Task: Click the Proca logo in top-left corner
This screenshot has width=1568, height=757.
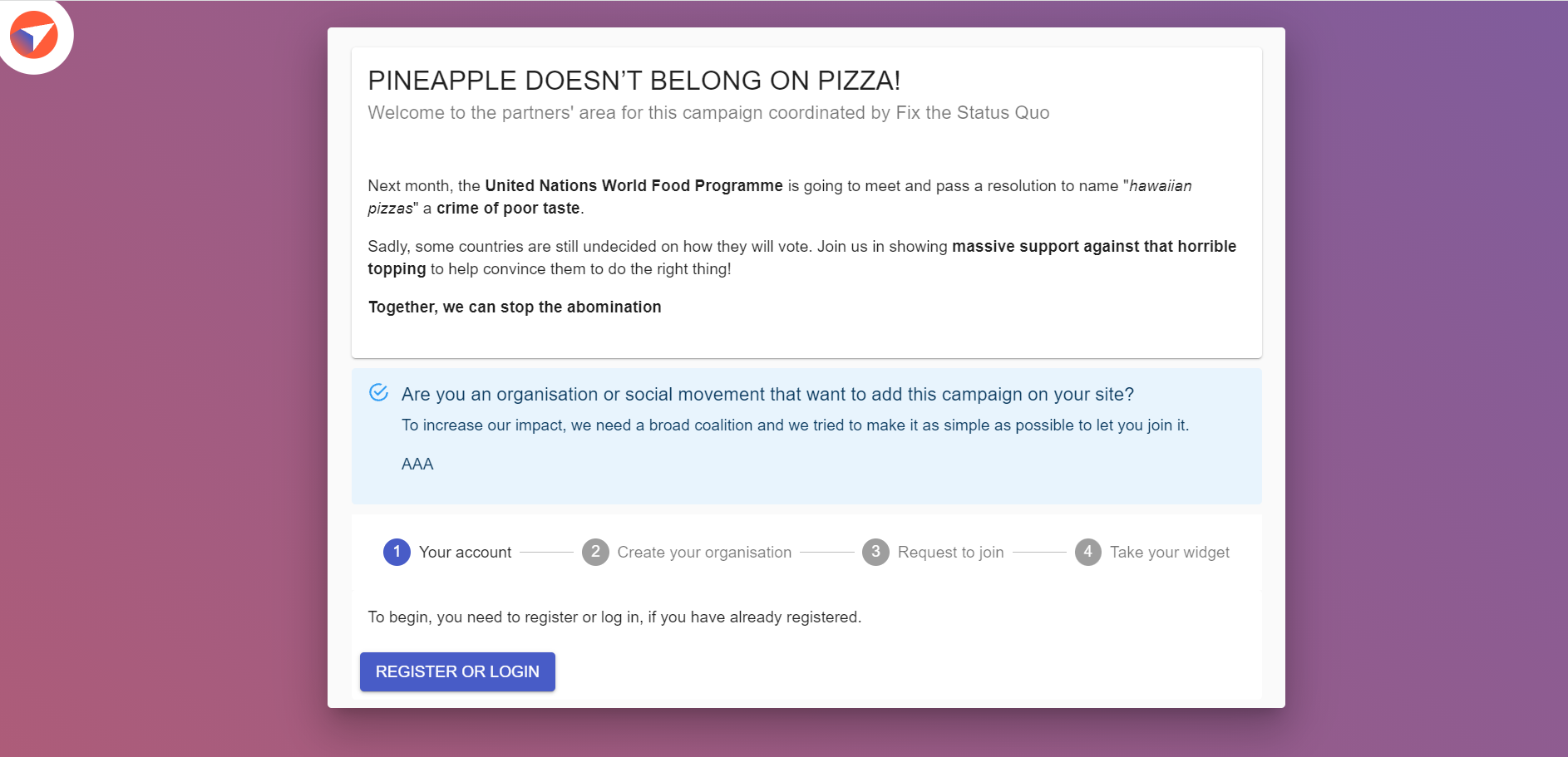Action: pyautogui.click(x=34, y=36)
